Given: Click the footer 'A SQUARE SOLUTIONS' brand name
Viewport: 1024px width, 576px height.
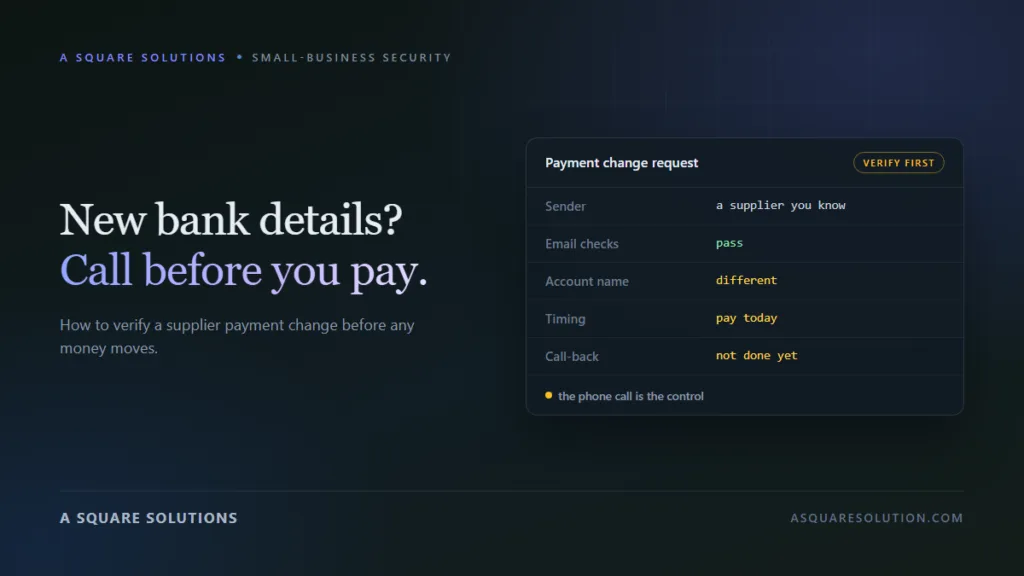Looking at the screenshot, I should (x=149, y=518).
